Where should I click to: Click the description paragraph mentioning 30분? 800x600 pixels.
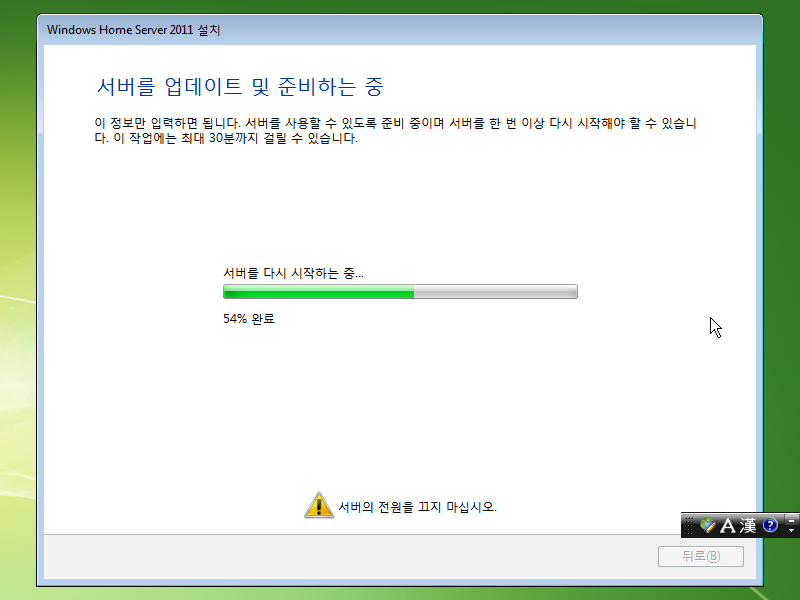395,131
